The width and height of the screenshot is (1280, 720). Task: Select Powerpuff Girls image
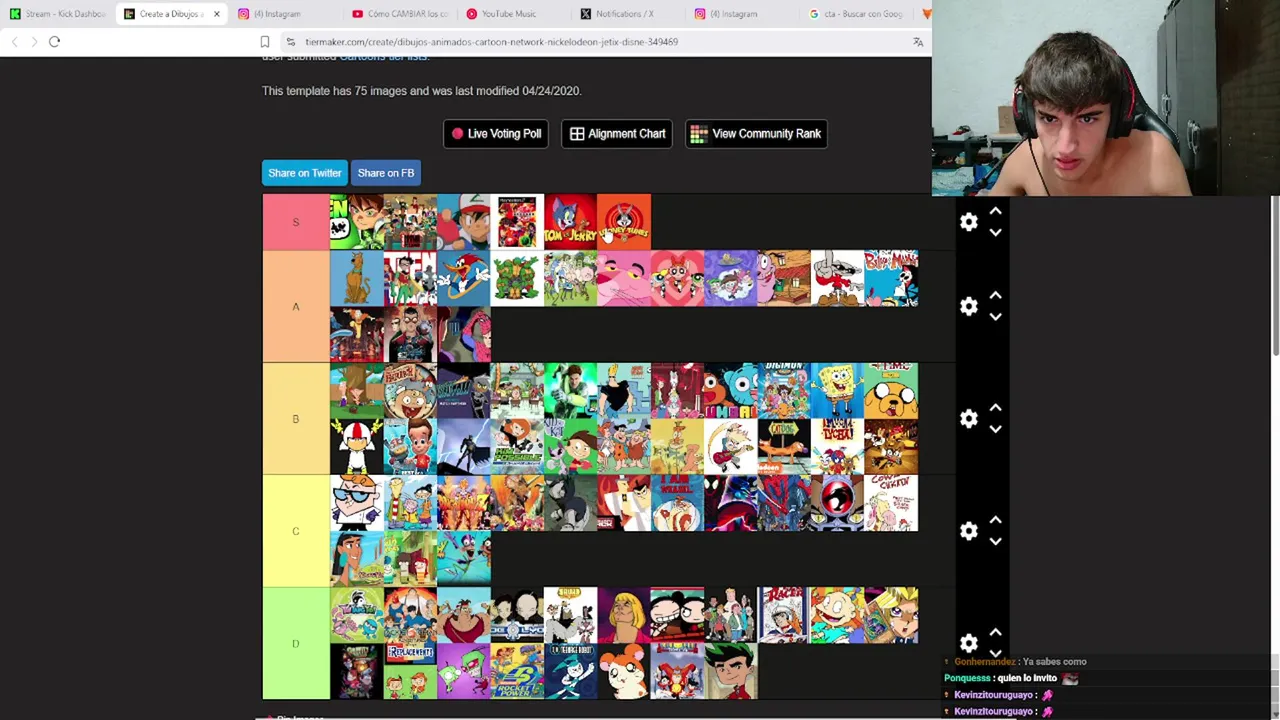[677, 278]
